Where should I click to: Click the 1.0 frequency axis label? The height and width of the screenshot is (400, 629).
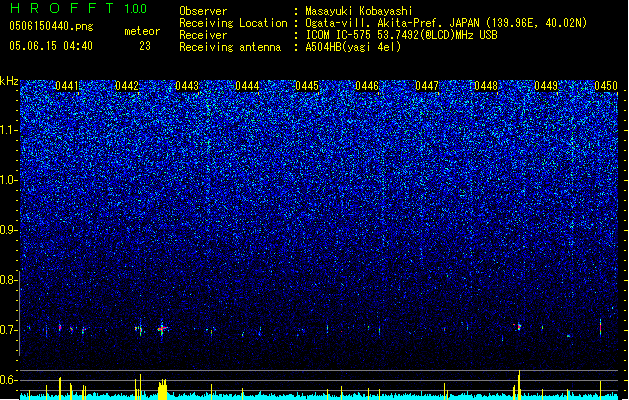coord(8,180)
